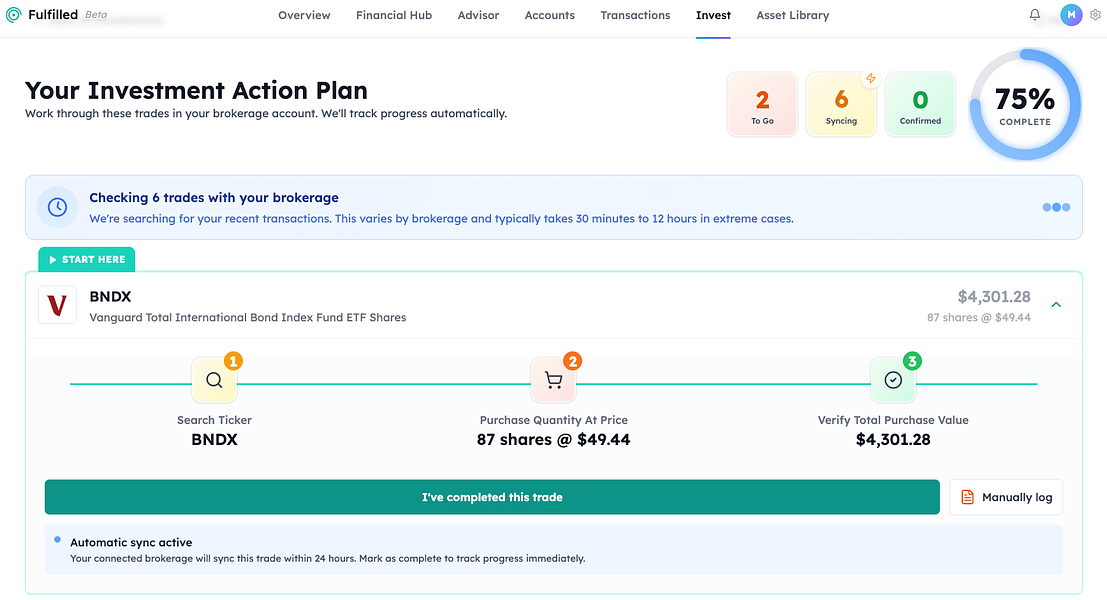The width and height of the screenshot is (1107, 600).
Task: Click the Syncing count card
Action: (x=841, y=104)
